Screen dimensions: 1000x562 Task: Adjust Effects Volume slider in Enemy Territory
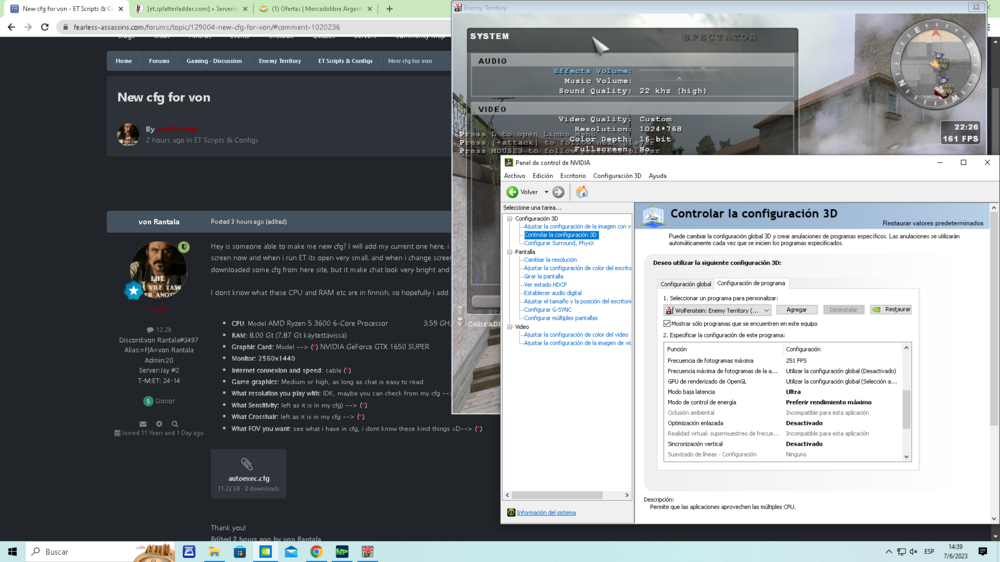point(679,70)
